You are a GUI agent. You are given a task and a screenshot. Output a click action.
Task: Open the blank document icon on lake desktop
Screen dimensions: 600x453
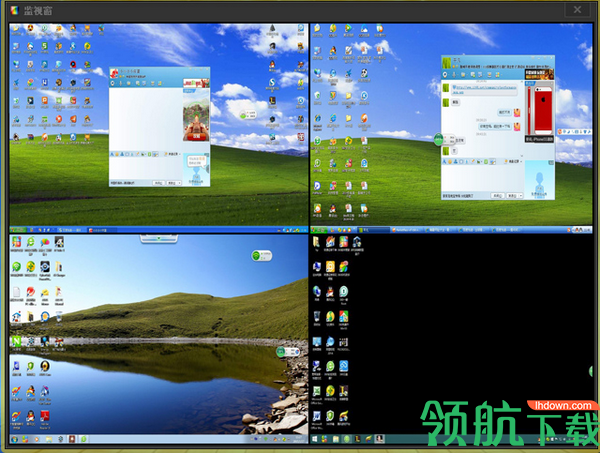coord(16,292)
